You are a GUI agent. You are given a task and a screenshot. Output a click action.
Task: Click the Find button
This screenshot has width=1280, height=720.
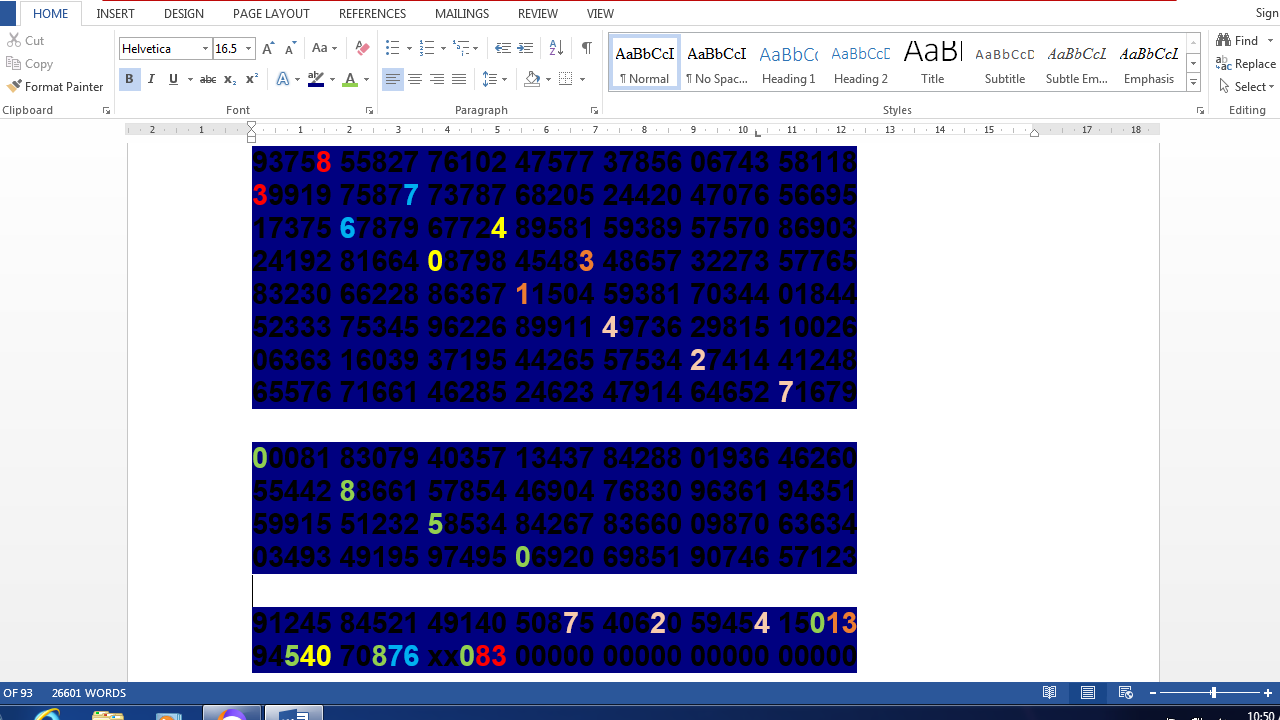click(x=1238, y=41)
